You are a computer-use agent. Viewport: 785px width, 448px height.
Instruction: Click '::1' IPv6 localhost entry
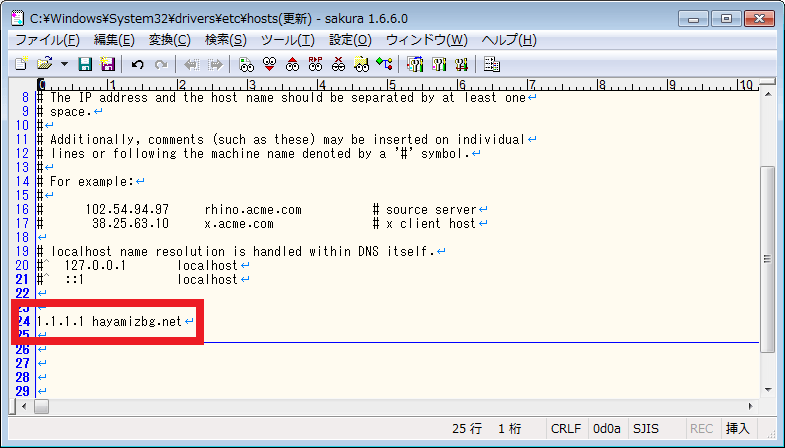[x=74, y=279]
